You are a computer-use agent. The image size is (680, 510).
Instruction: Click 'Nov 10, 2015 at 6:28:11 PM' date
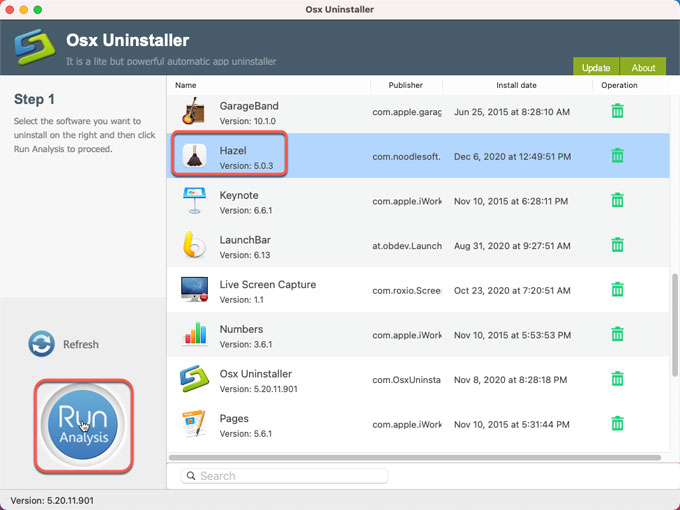coord(511,201)
